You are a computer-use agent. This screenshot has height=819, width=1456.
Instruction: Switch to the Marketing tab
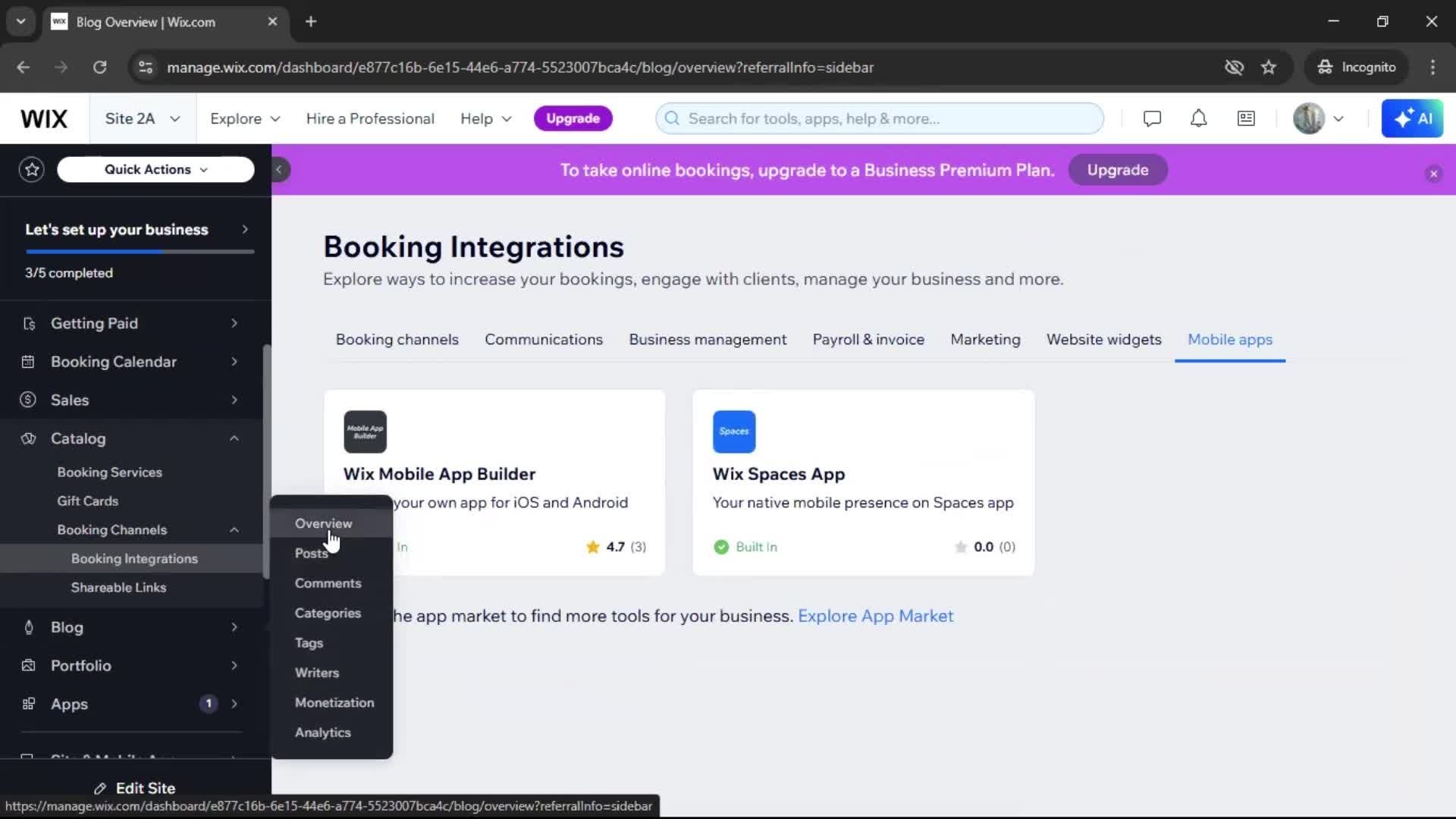point(985,340)
